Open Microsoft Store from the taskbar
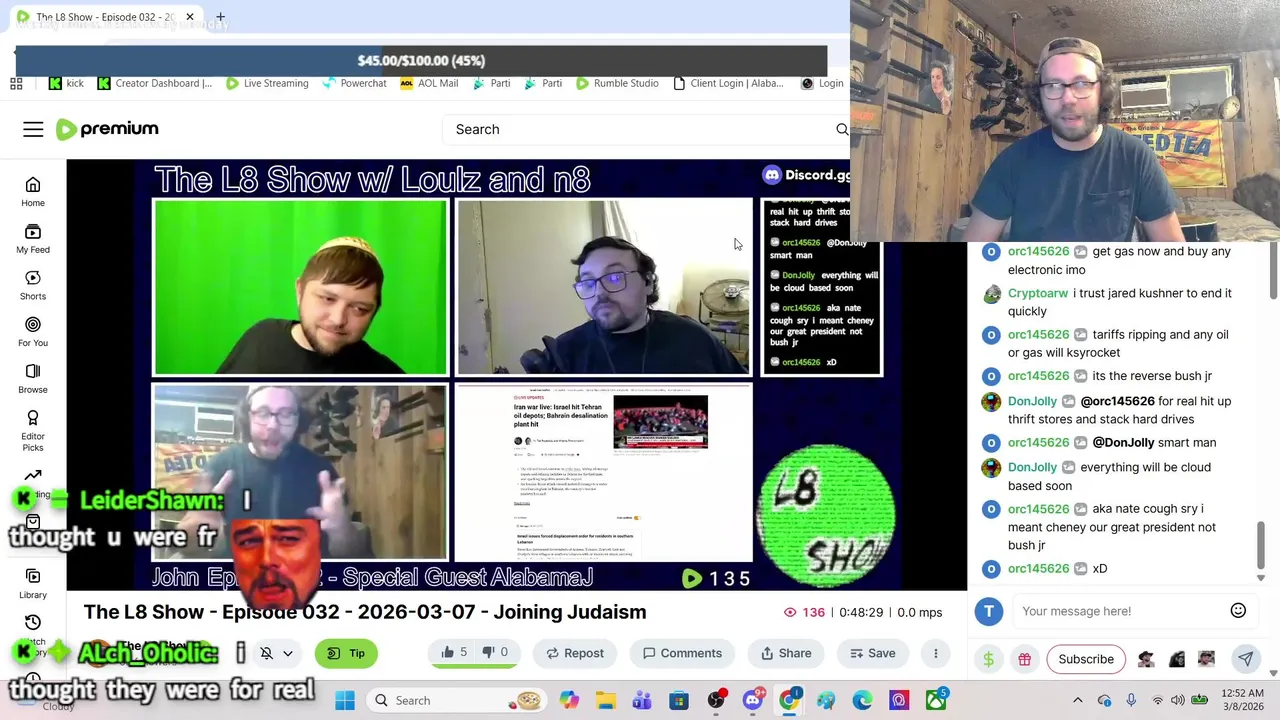This screenshot has width=1280, height=720. click(679, 700)
